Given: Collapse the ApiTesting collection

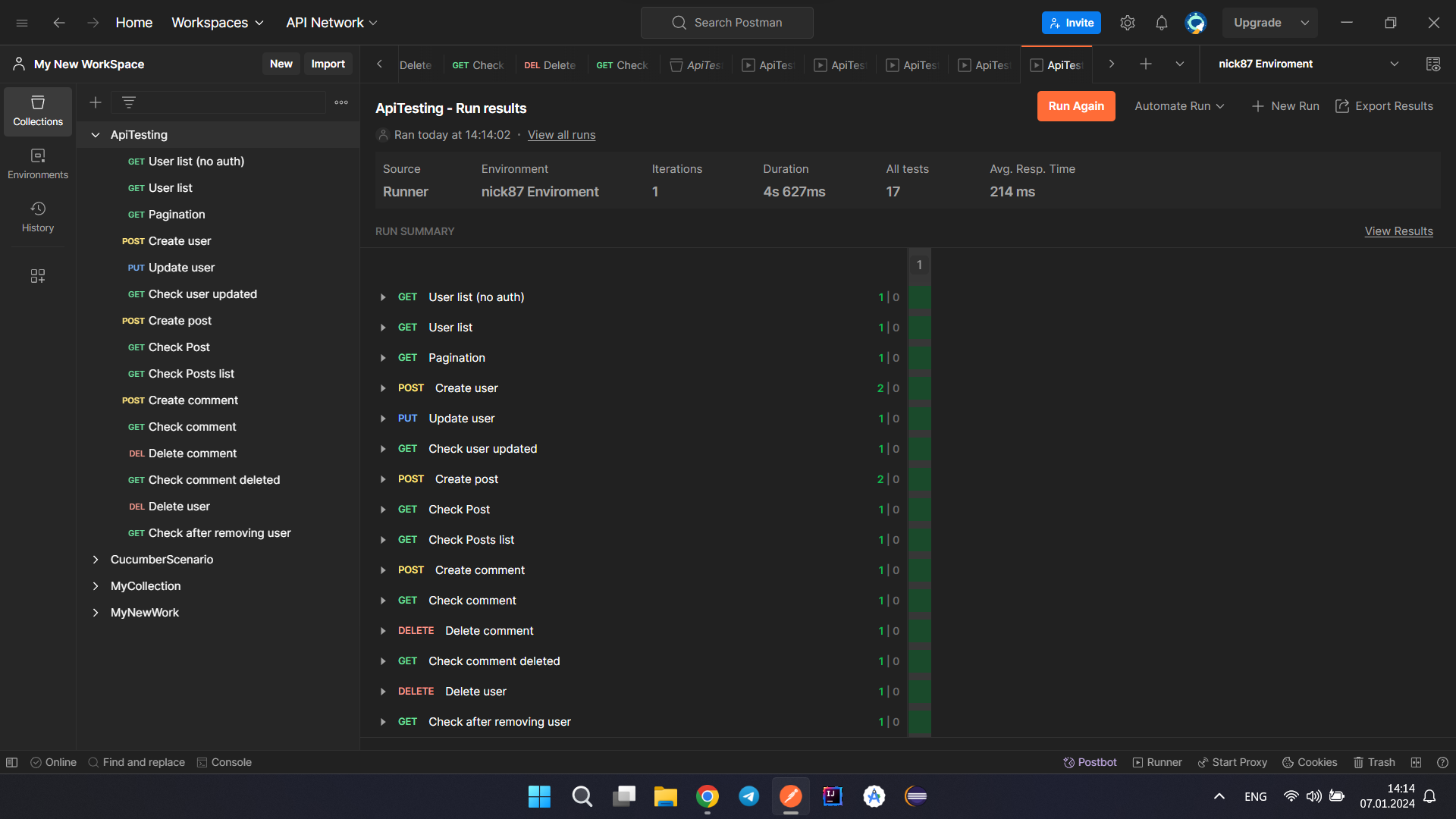Looking at the screenshot, I should (96, 135).
